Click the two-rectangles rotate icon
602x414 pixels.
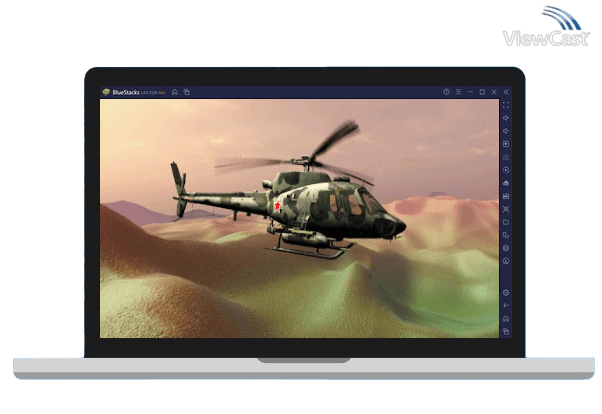(506, 235)
